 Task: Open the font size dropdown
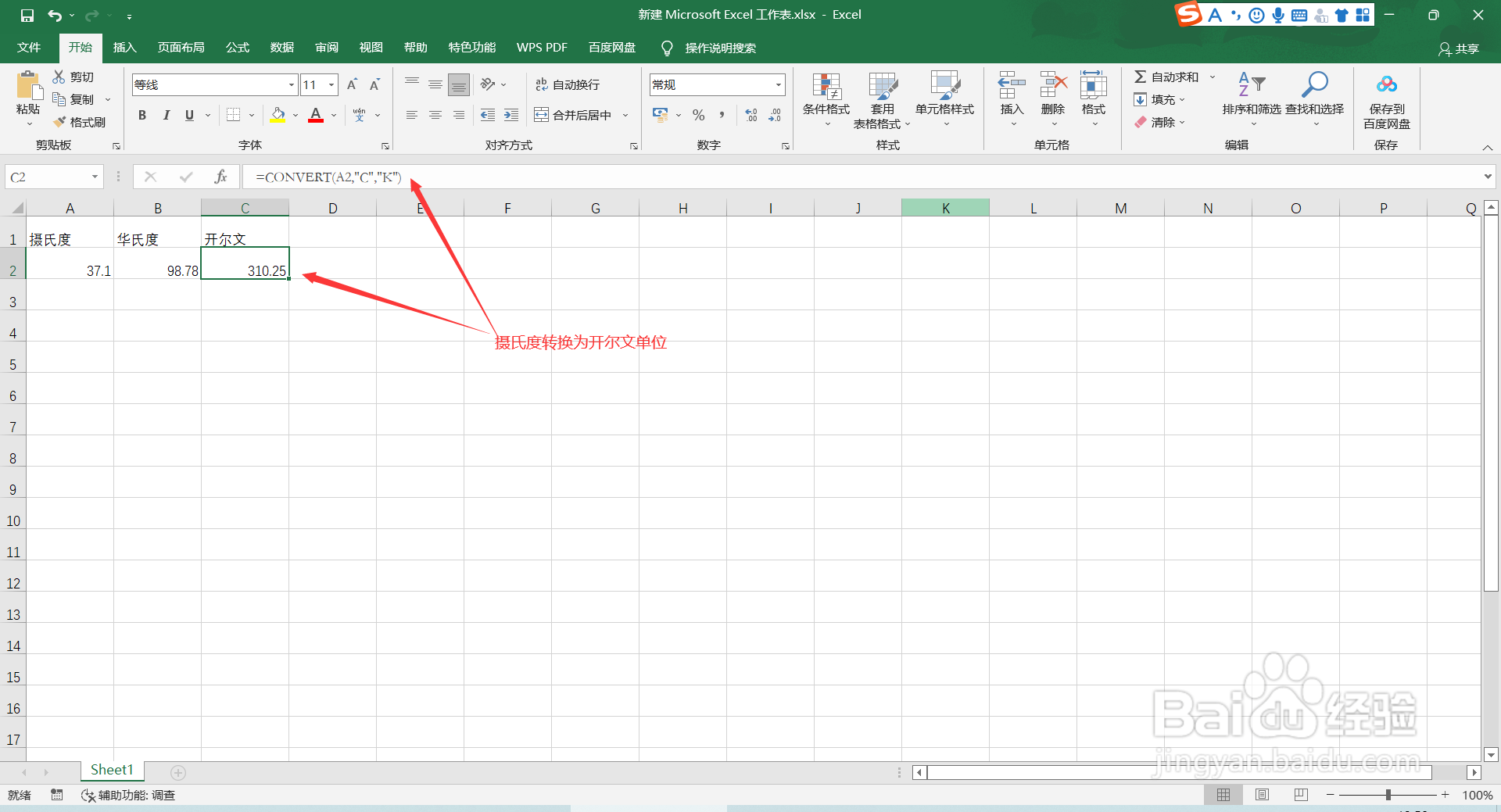[331, 84]
